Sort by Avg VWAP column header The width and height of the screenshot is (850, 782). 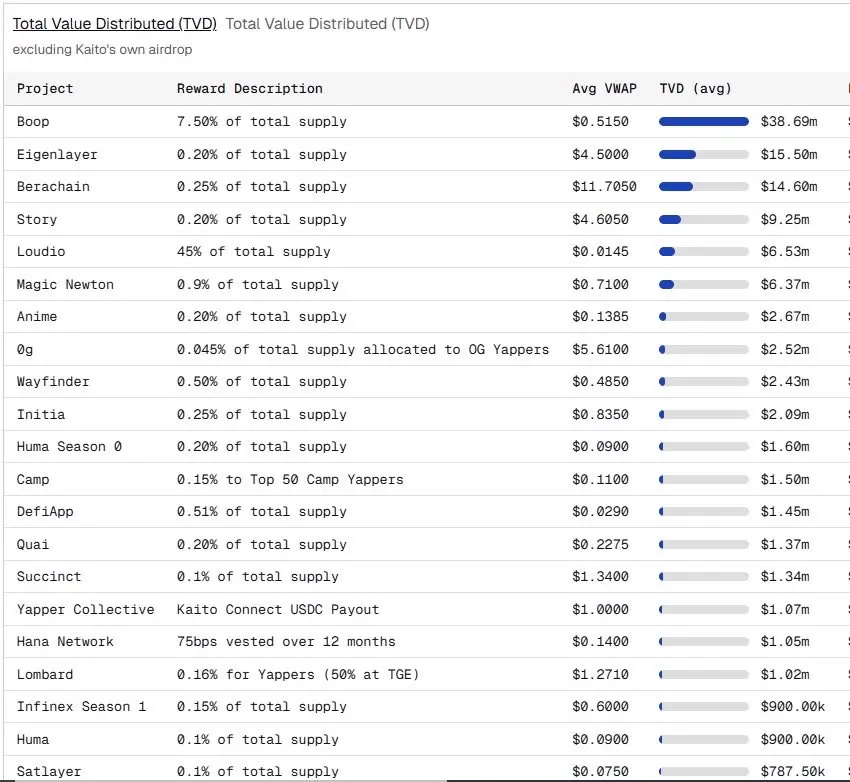[x=604, y=89]
